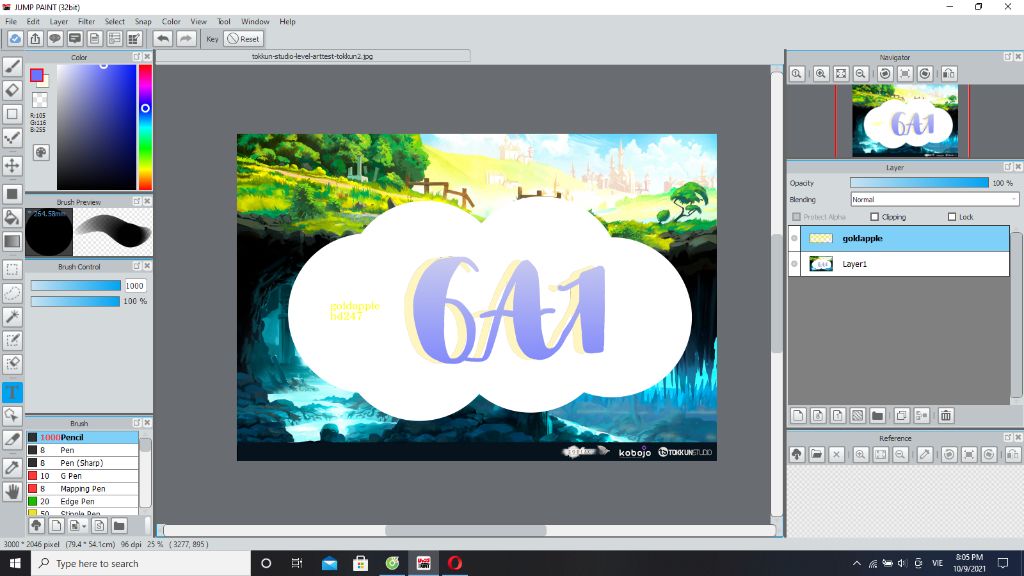Open the Select menu
Viewport: 1024px width, 576px height.
point(114,22)
